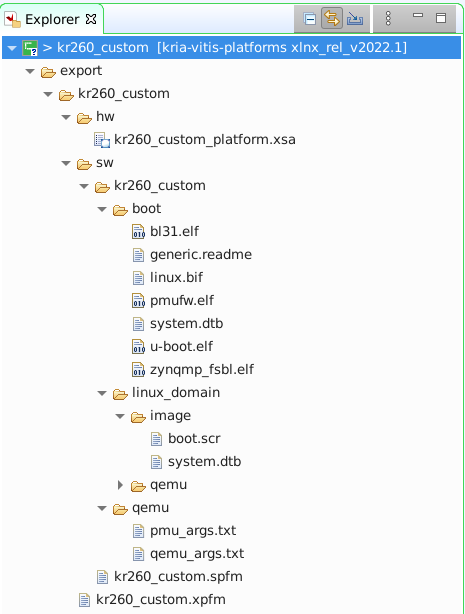The height and width of the screenshot is (614, 465).
Task: Click the pmufw.elf binary icon
Action: pos(138,301)
